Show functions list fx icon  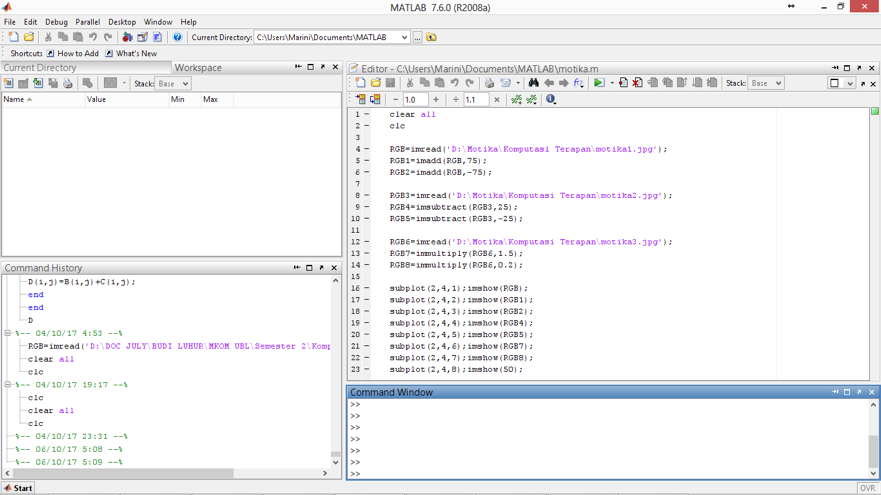tap(579, 83)
